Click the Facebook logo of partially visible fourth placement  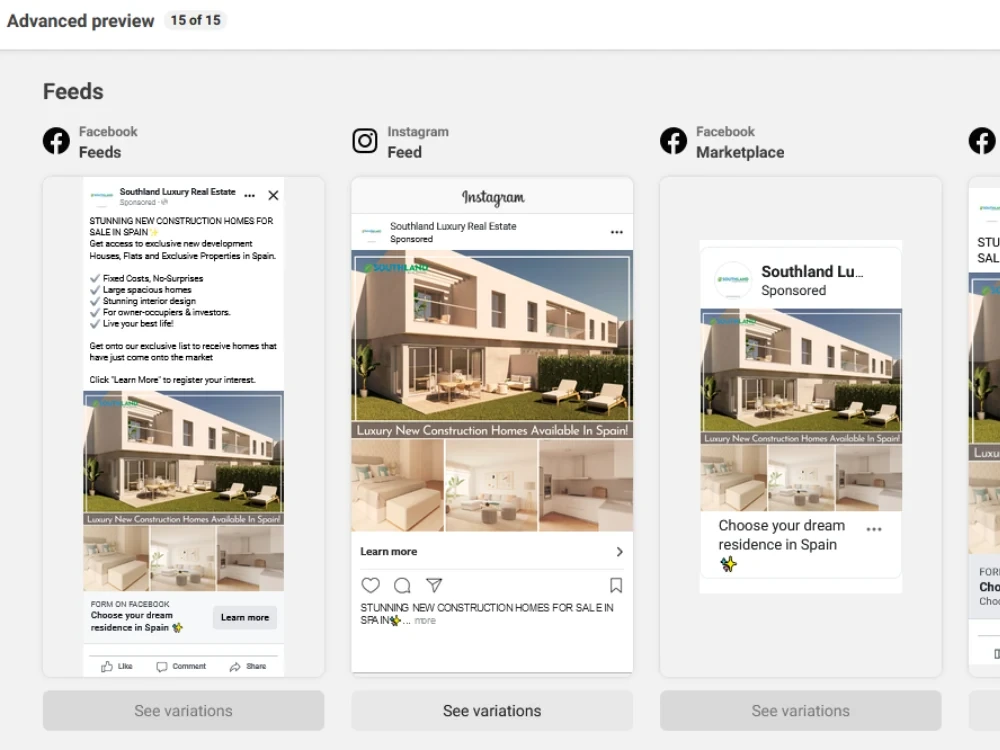point(982,141)
